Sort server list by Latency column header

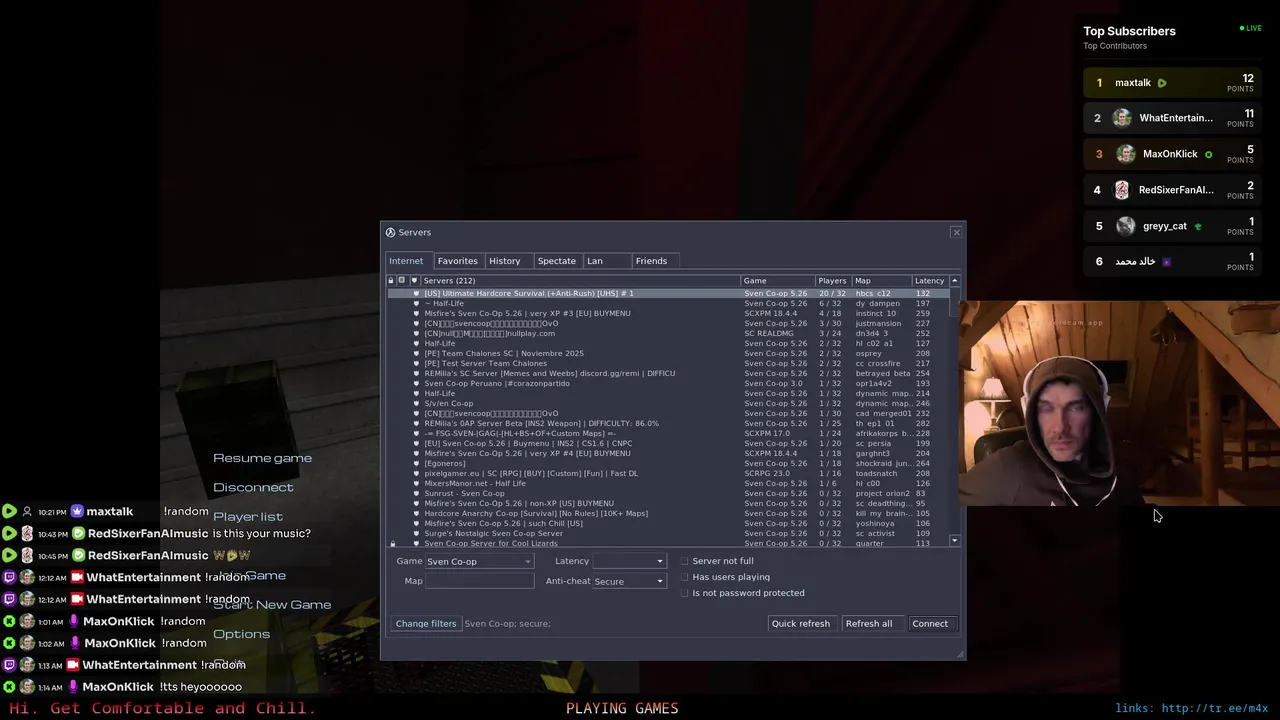coord(929,281)
